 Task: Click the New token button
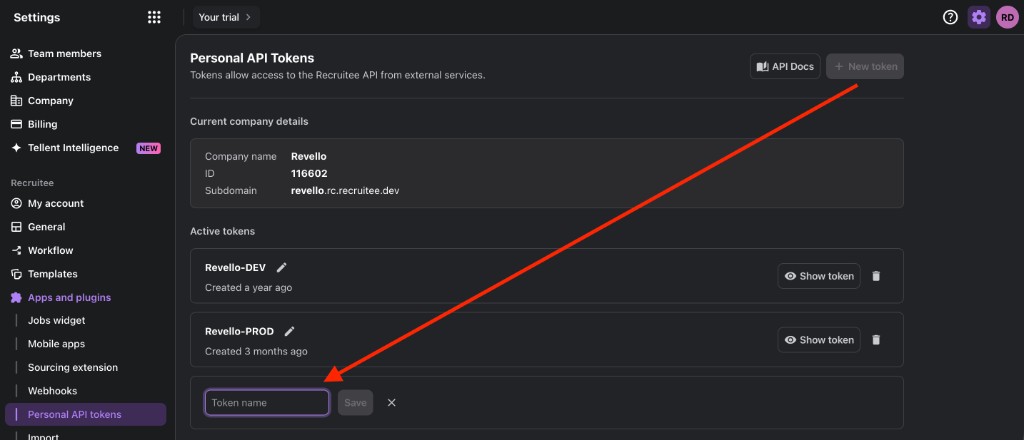click(x=865, y=67)
